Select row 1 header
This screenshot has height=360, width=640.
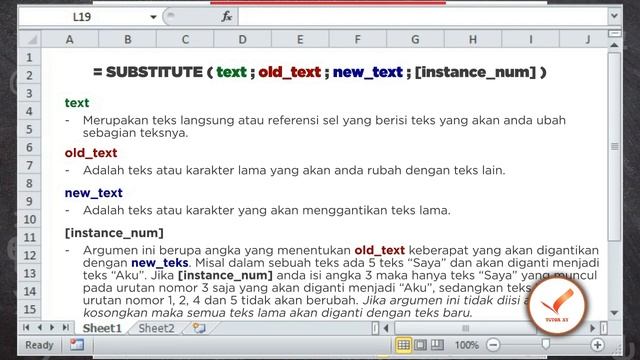coord(29,57)
